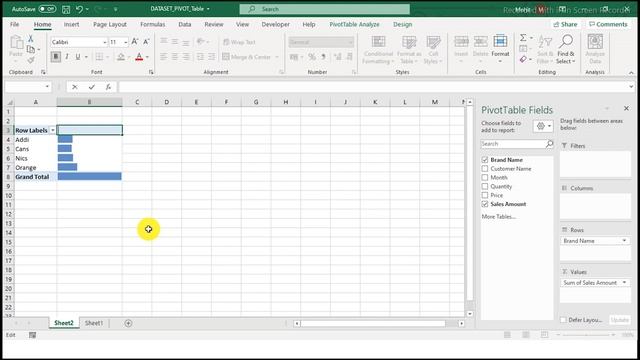Click the Fill Color bucket icon
Image resolution: width=640 pixels, height=360 pixels.
121,57
